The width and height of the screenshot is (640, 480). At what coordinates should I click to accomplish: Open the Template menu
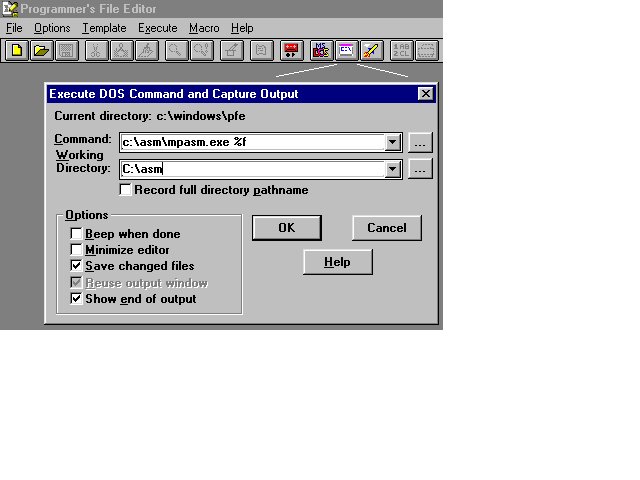[104, 28]
